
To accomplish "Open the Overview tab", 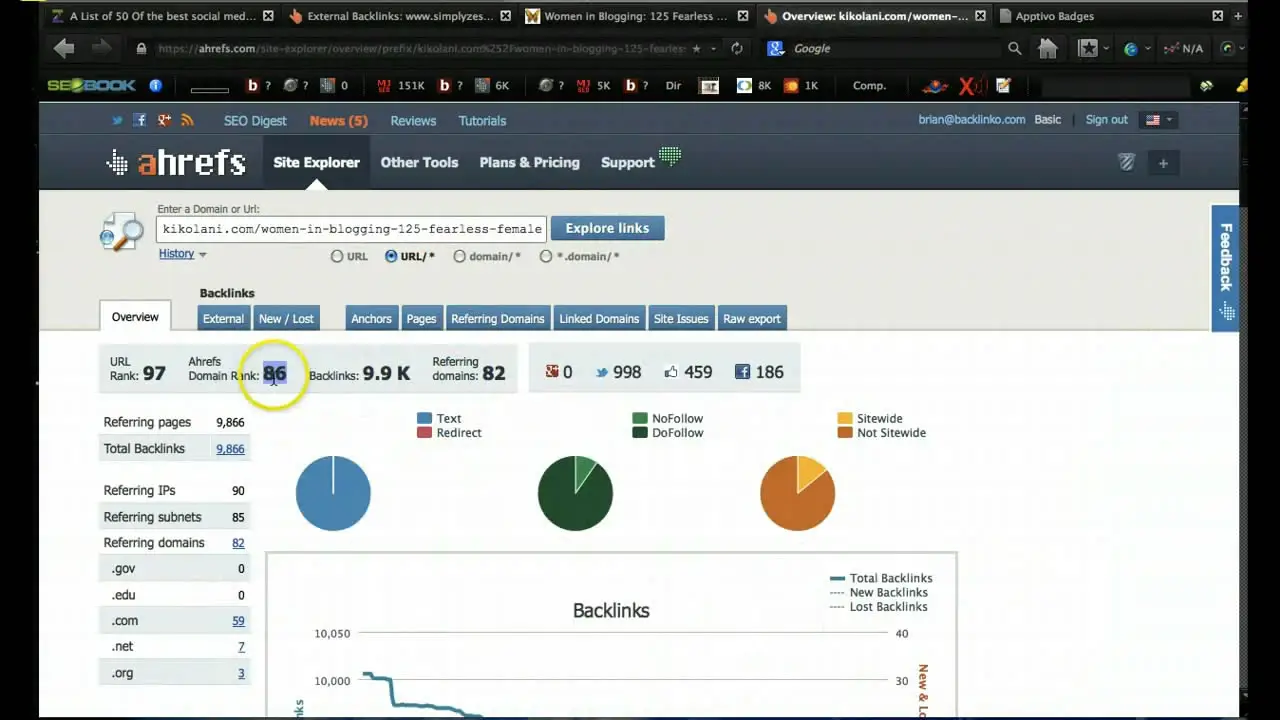I will (x=135, y=317).
